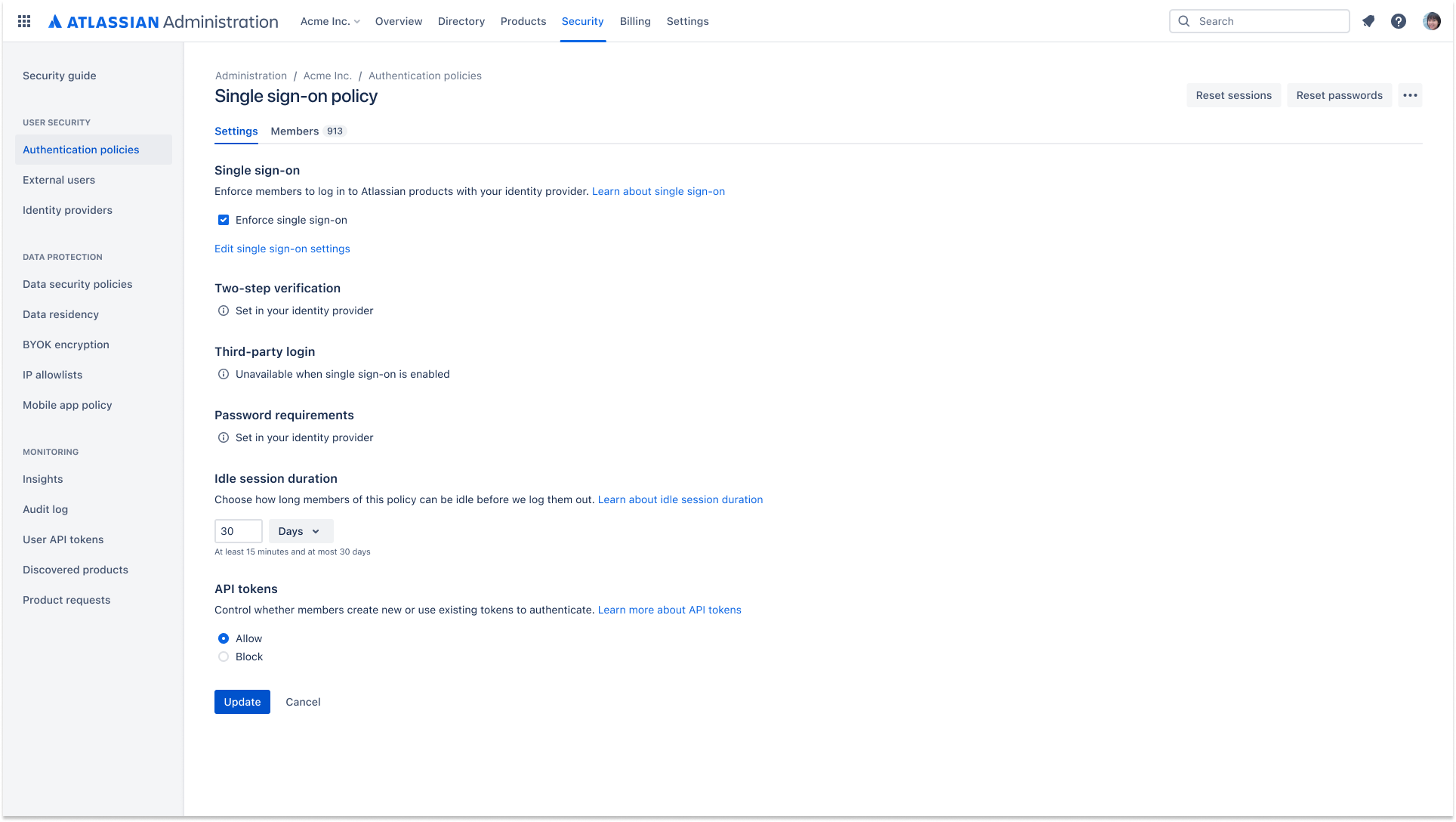Switch to the Settings tab
This screenshot has height=822, width=1456.
tap(236, 131)
